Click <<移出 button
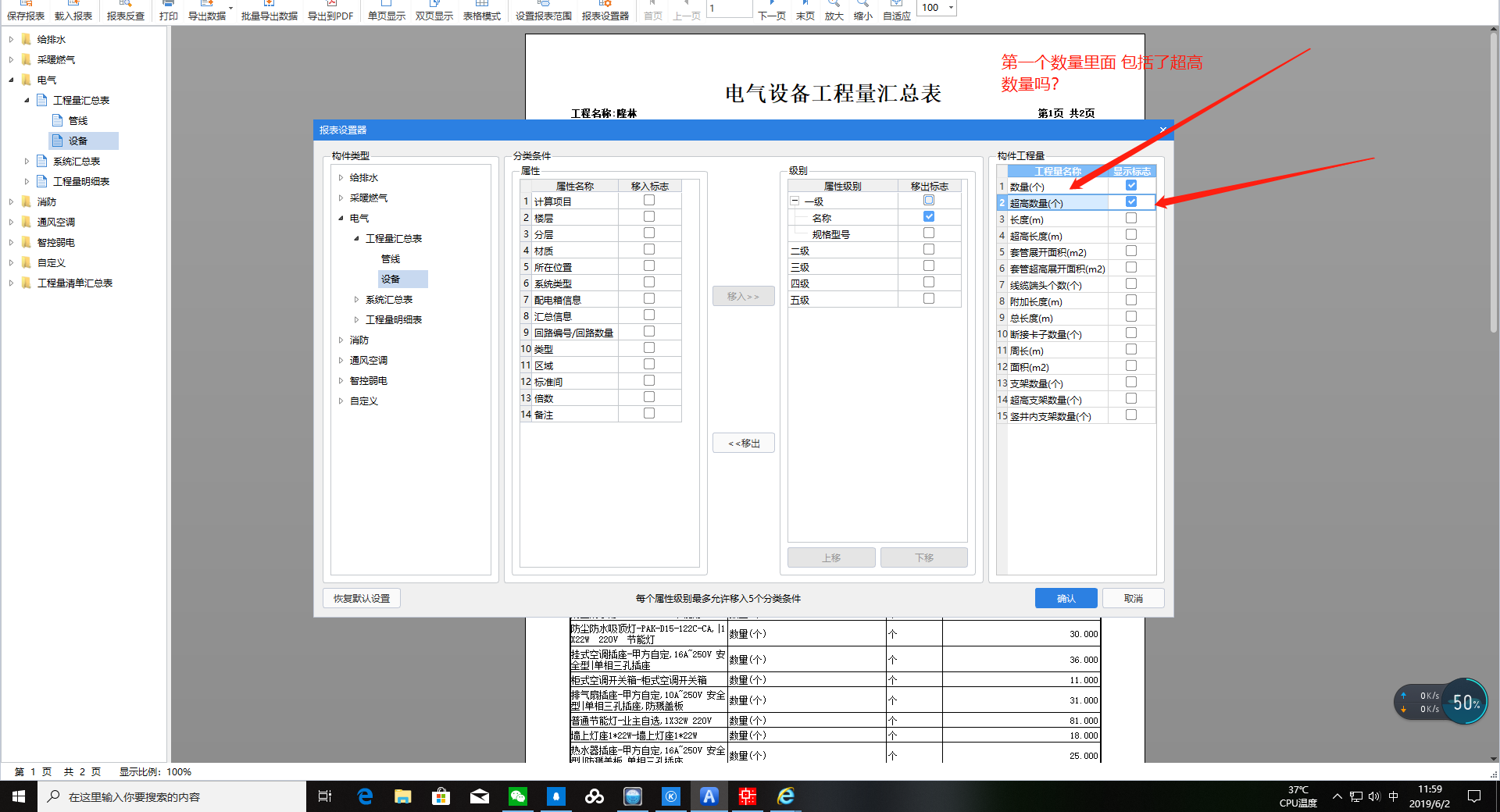The image size is (1500, 812). pos(744,443)
